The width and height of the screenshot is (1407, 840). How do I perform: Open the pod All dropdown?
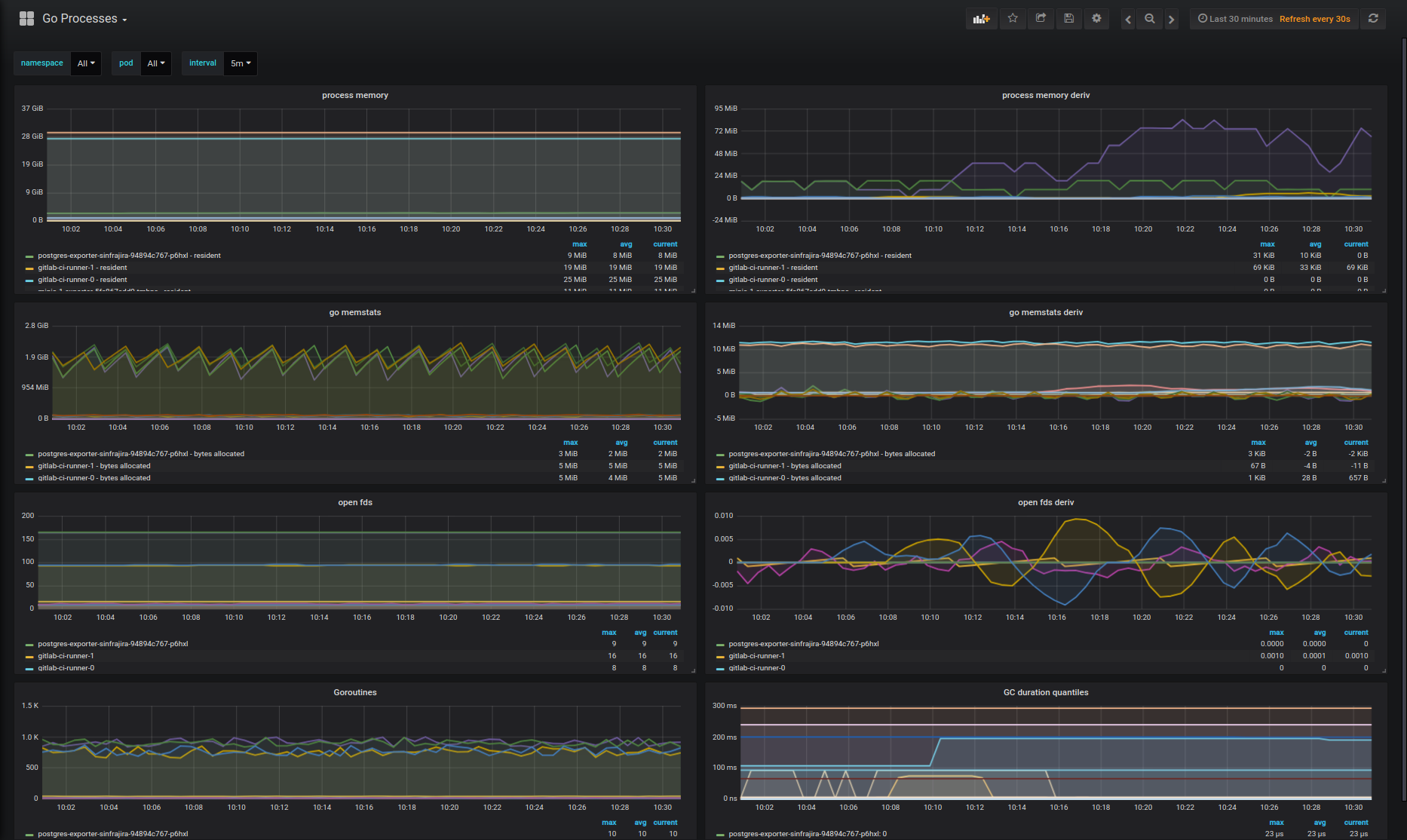coord(156,63)
